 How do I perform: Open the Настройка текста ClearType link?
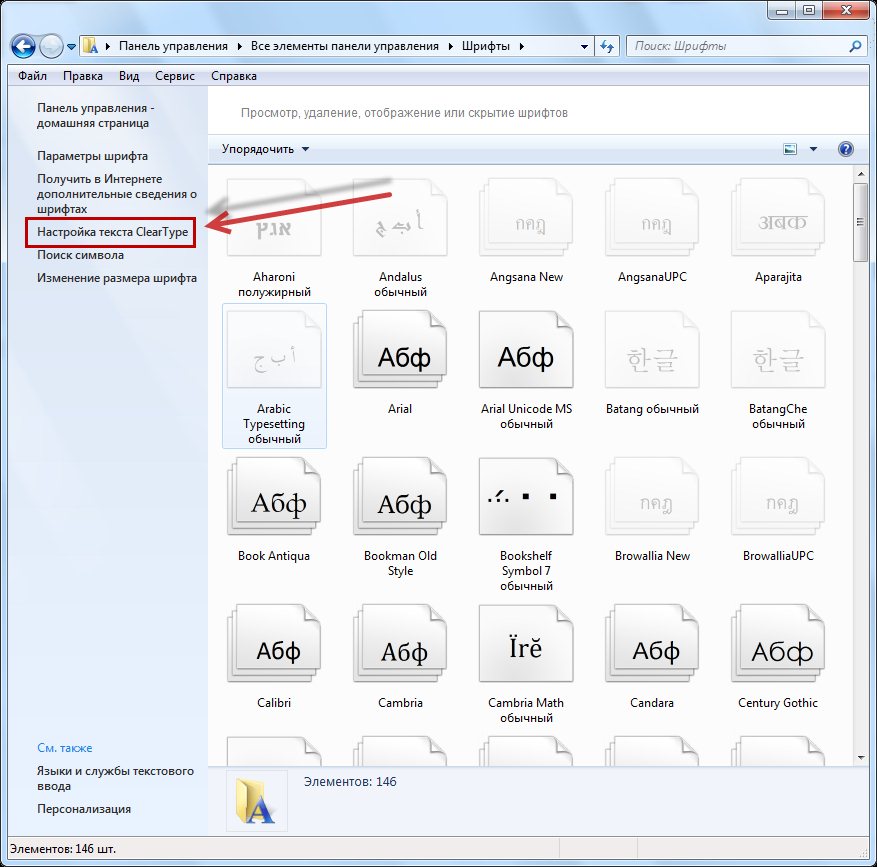[x=112, y=232]
